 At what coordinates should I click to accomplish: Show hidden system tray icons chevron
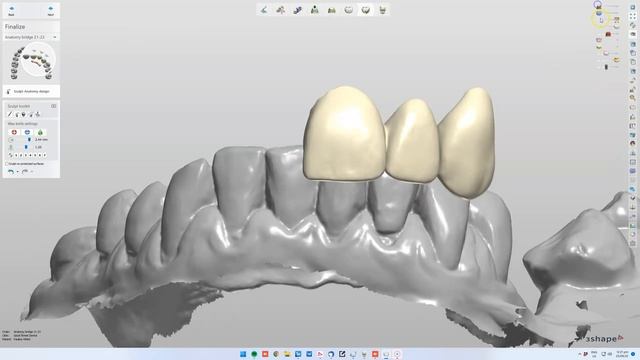(580, 354)
